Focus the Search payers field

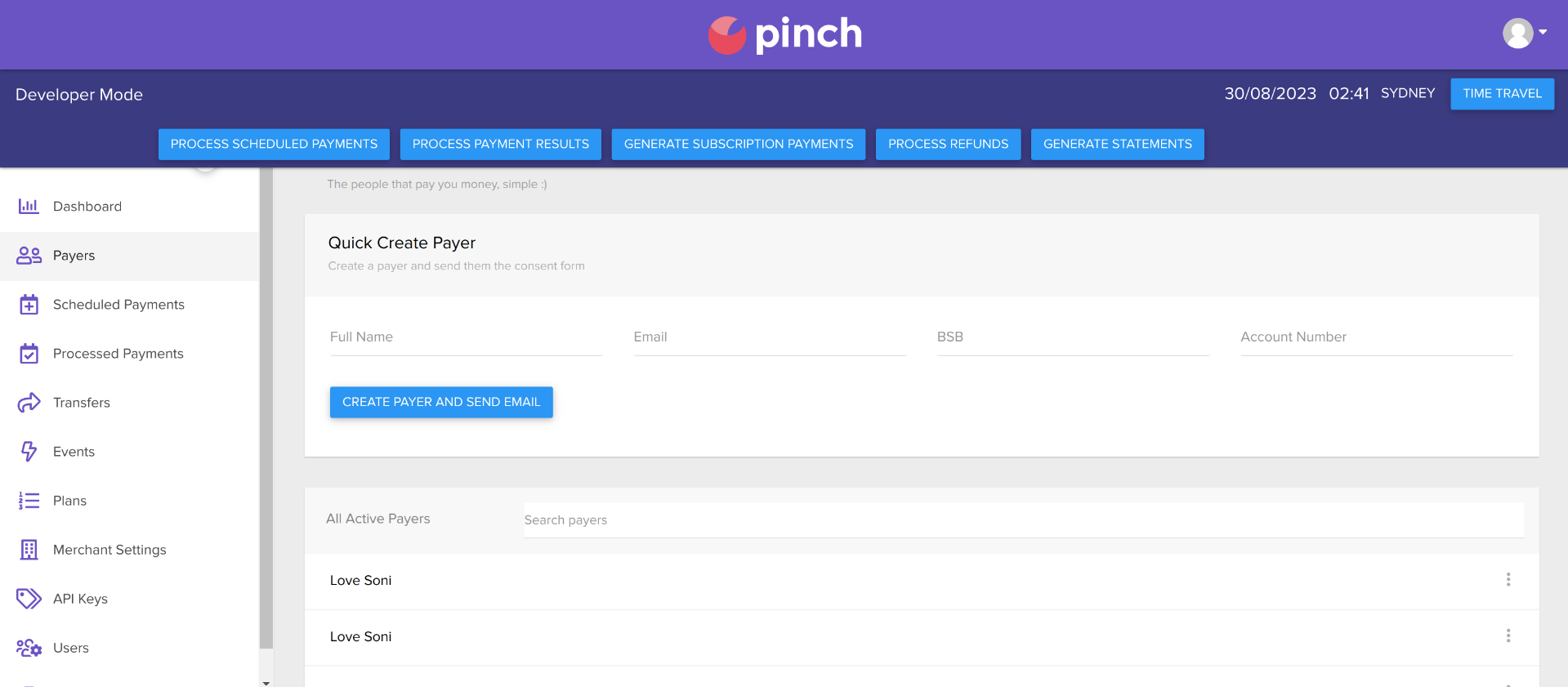[x=1023, y=520]
